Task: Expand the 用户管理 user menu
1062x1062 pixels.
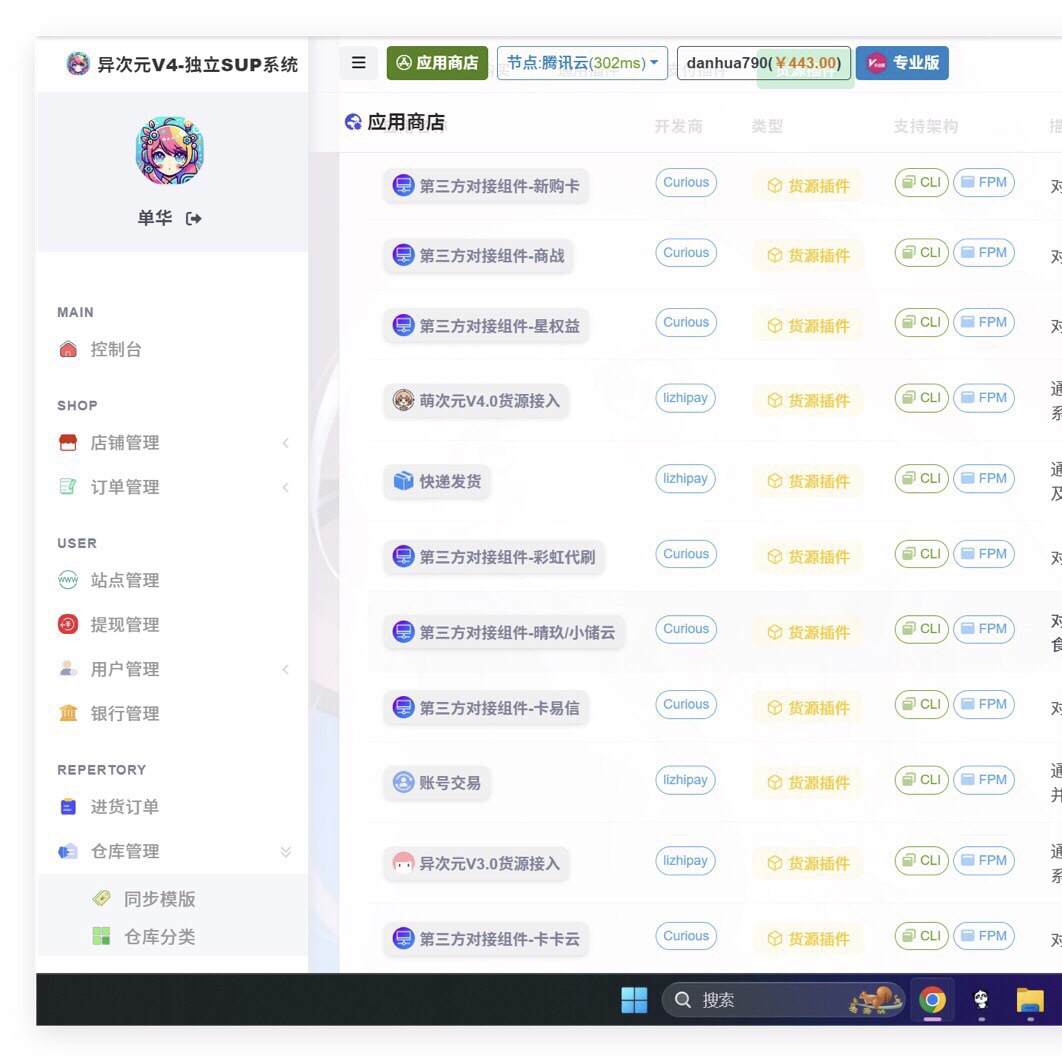Action: pyautogui.click(x=125, y=669)
